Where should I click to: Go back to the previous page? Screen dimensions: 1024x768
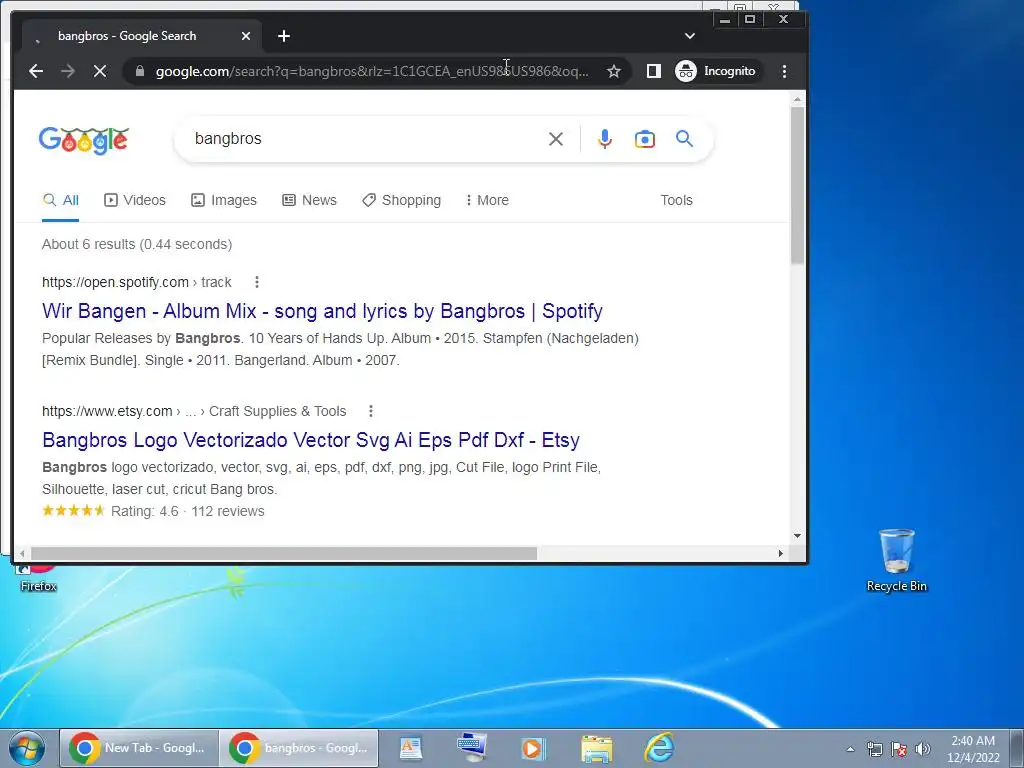tap(36, 71)
